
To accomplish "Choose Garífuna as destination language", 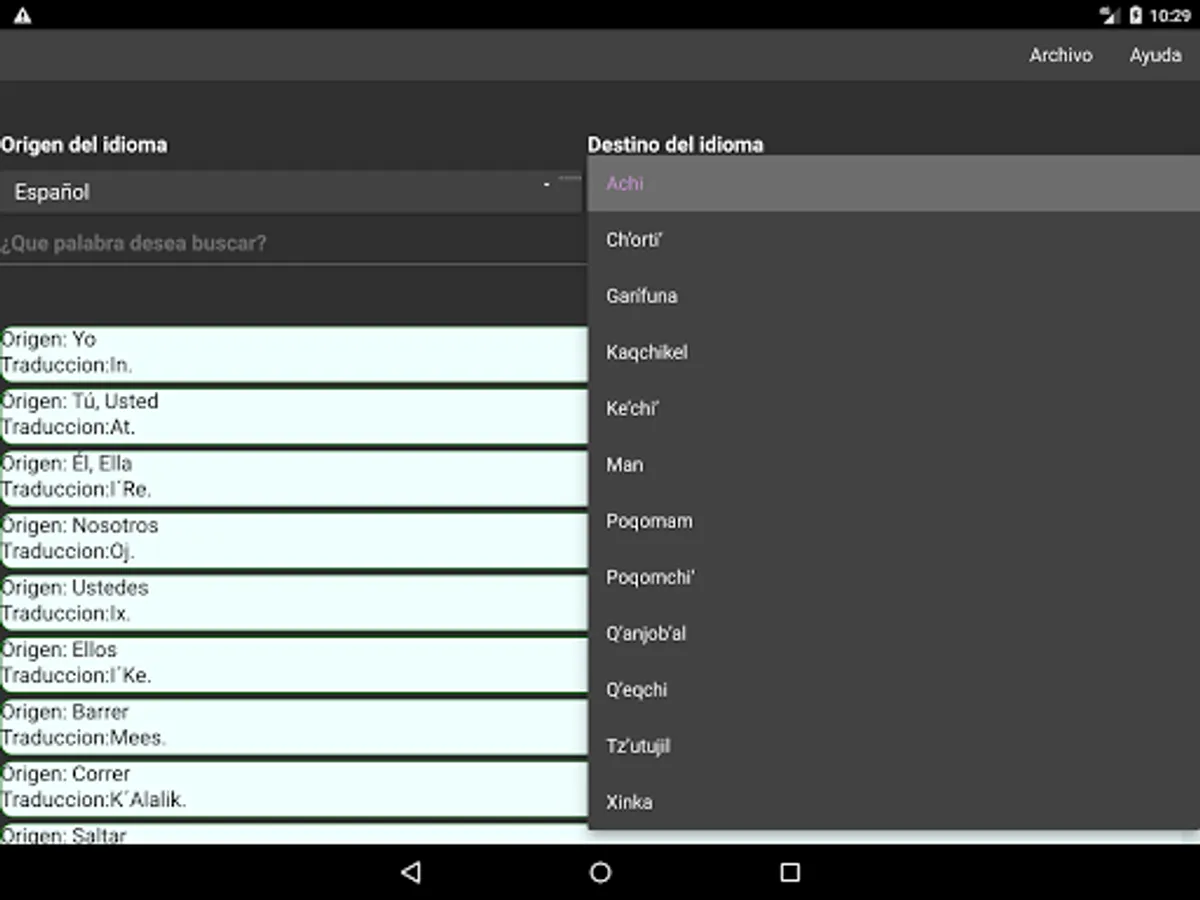I will coord(894,296).
